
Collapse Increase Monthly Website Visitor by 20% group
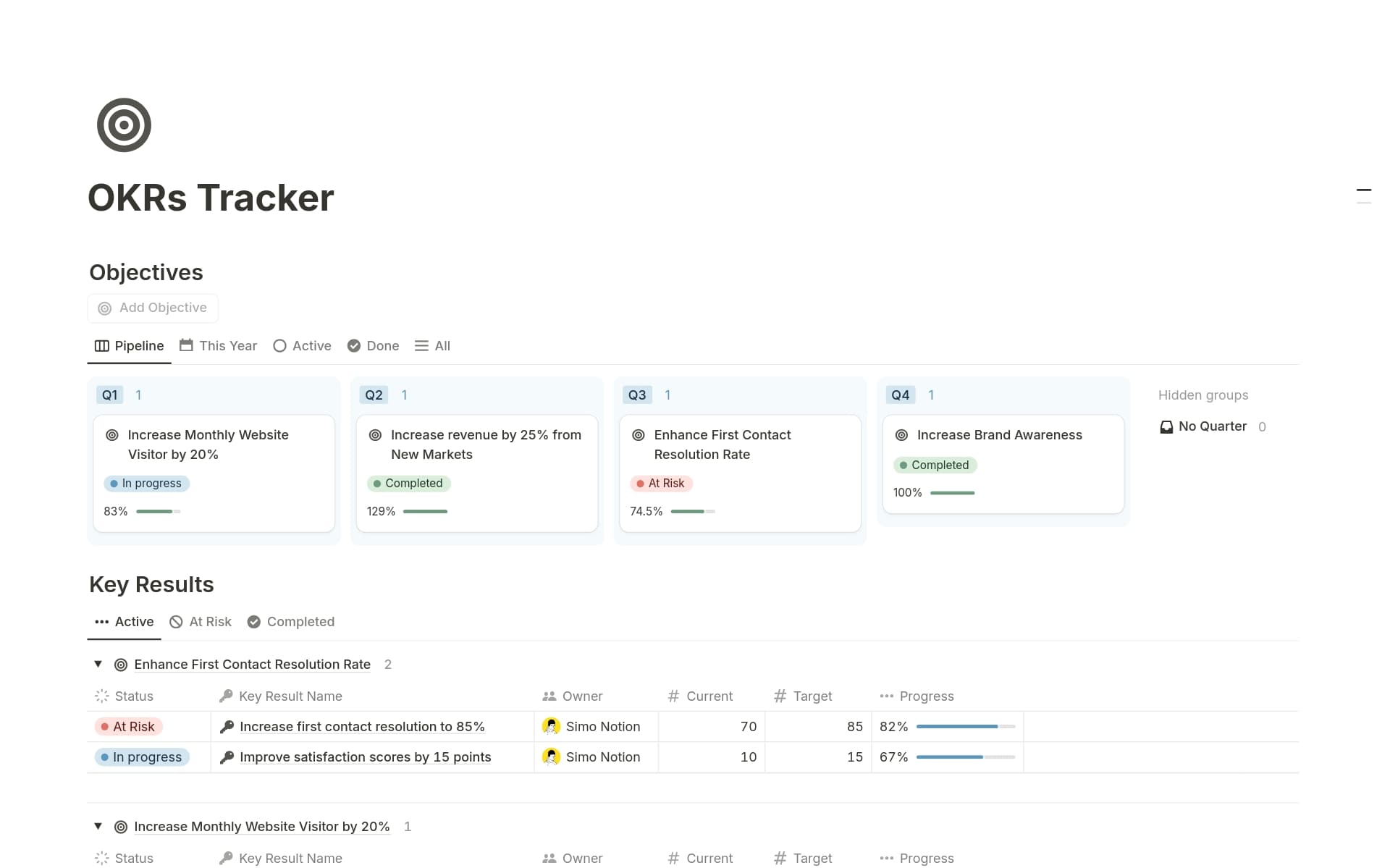[98, 826]
